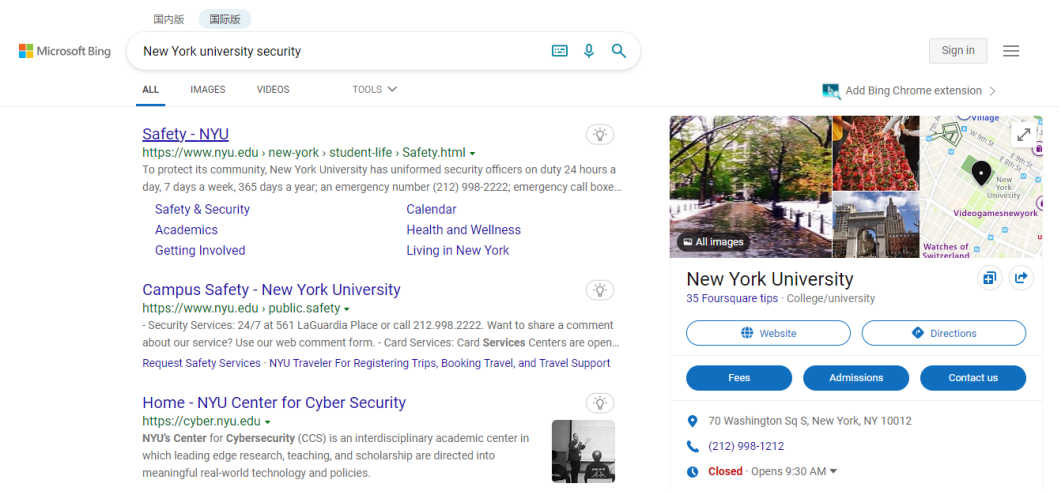Open the Academics sitelink
Screen dimensions: 1062x493
186,230
